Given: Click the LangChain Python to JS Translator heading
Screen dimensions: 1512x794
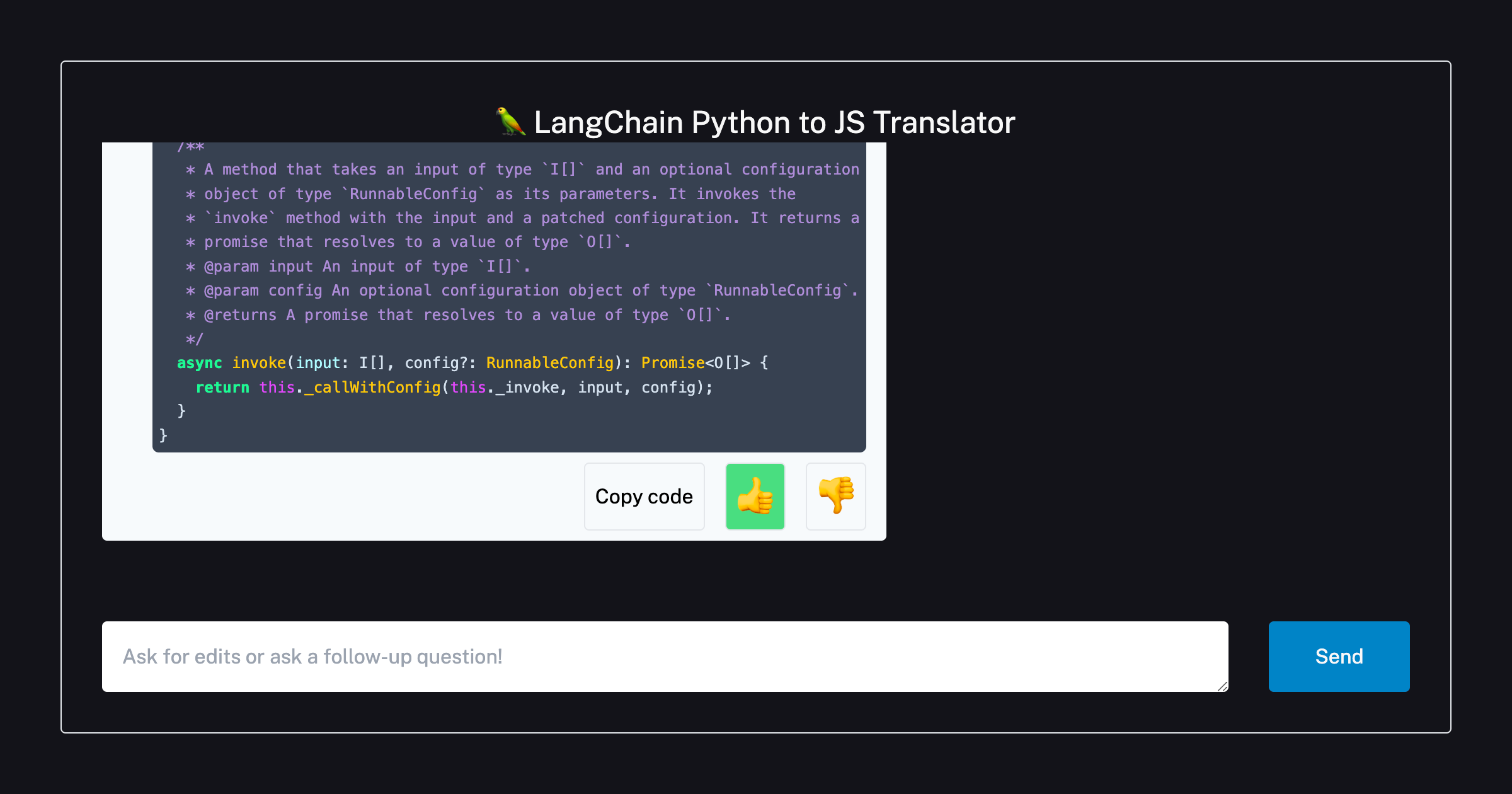Looking at the screenshot, I should click(774, 122).
